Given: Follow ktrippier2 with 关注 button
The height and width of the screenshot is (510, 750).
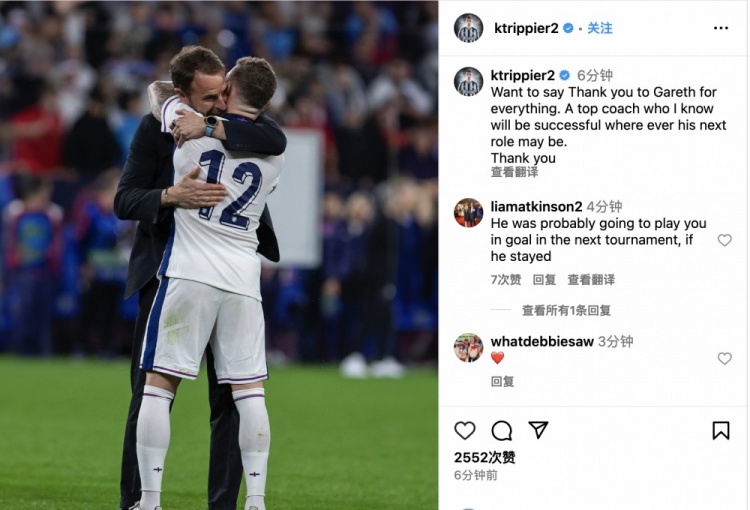Looking at the screenshot, I should pos(600,28).
